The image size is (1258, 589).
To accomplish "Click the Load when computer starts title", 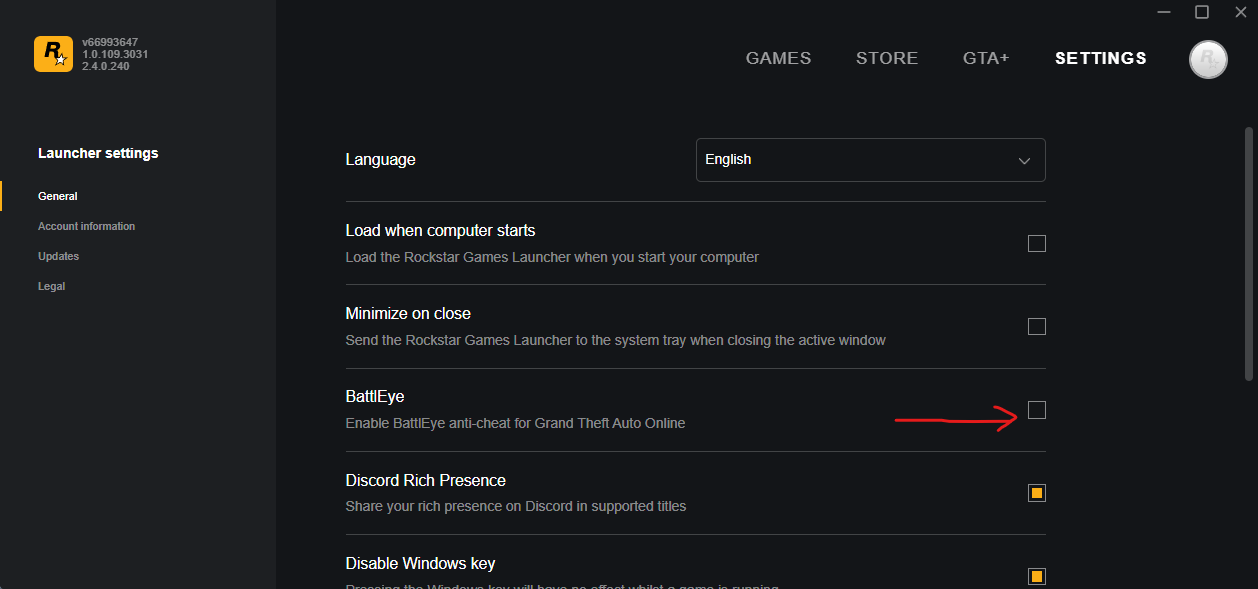I will point(440,230).
